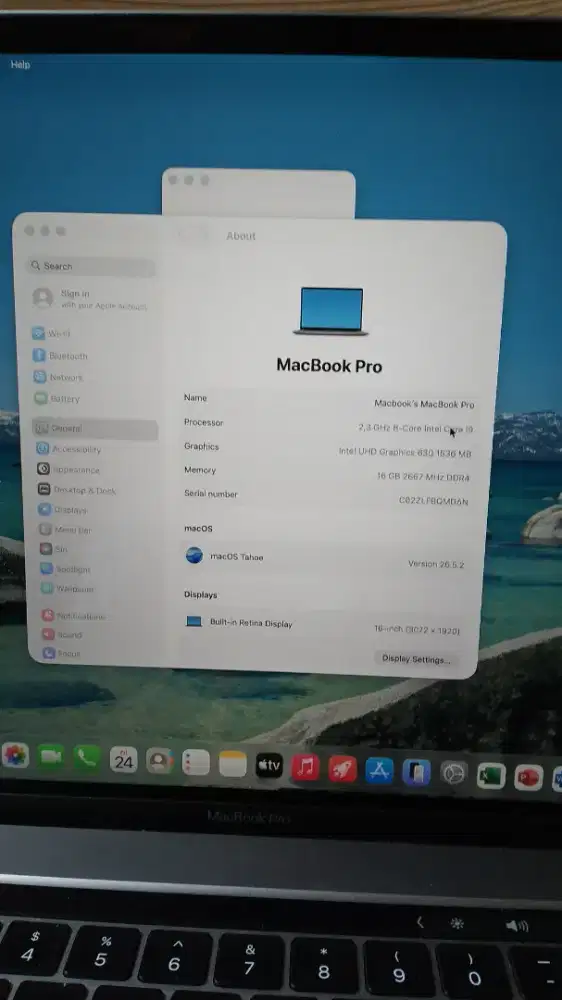Screen dimensions: 562x1000
Task: Click the "16-inch (3072 × 1920)" display value
Action: coord(417,630)
